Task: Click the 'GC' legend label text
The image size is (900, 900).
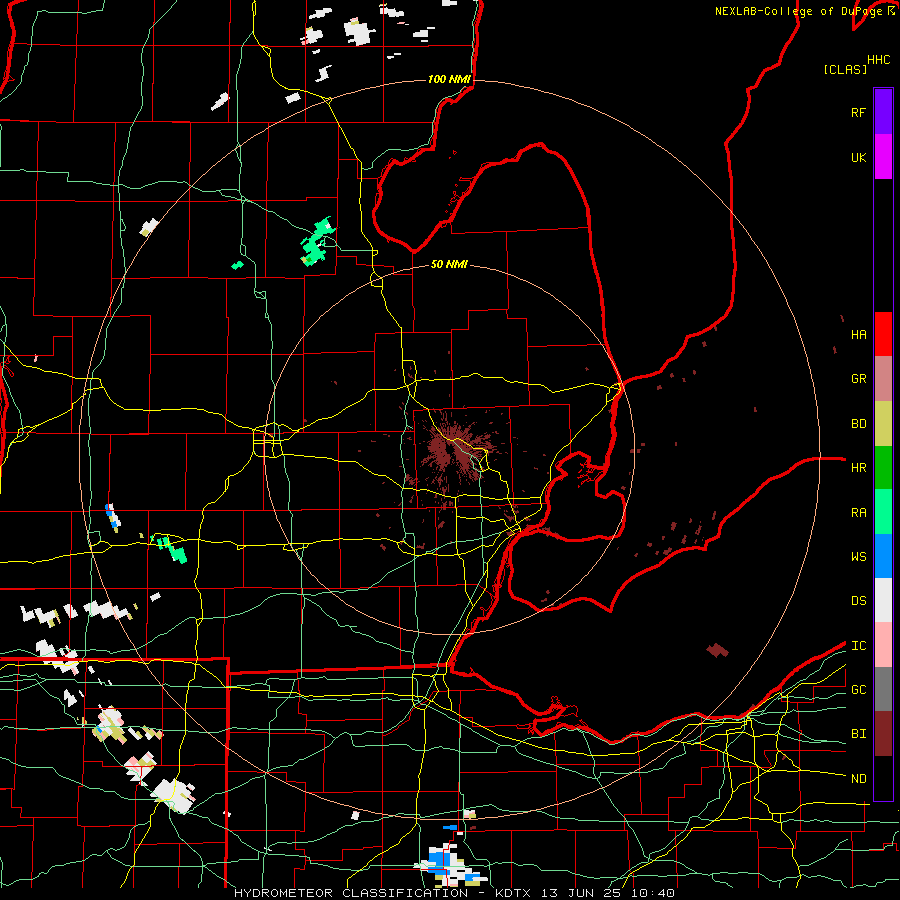Action: pos(858,690)
